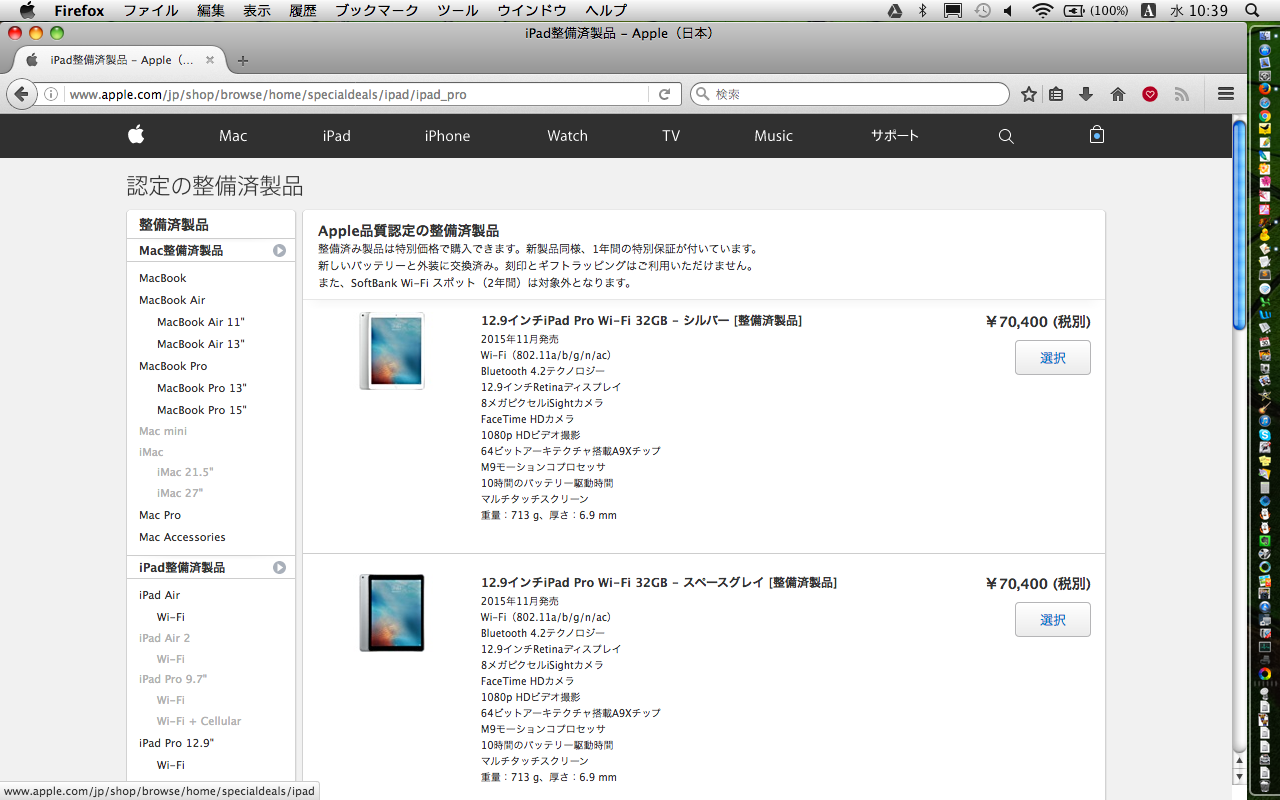Open the Wi-Fi status menu

click(1043, 10)
